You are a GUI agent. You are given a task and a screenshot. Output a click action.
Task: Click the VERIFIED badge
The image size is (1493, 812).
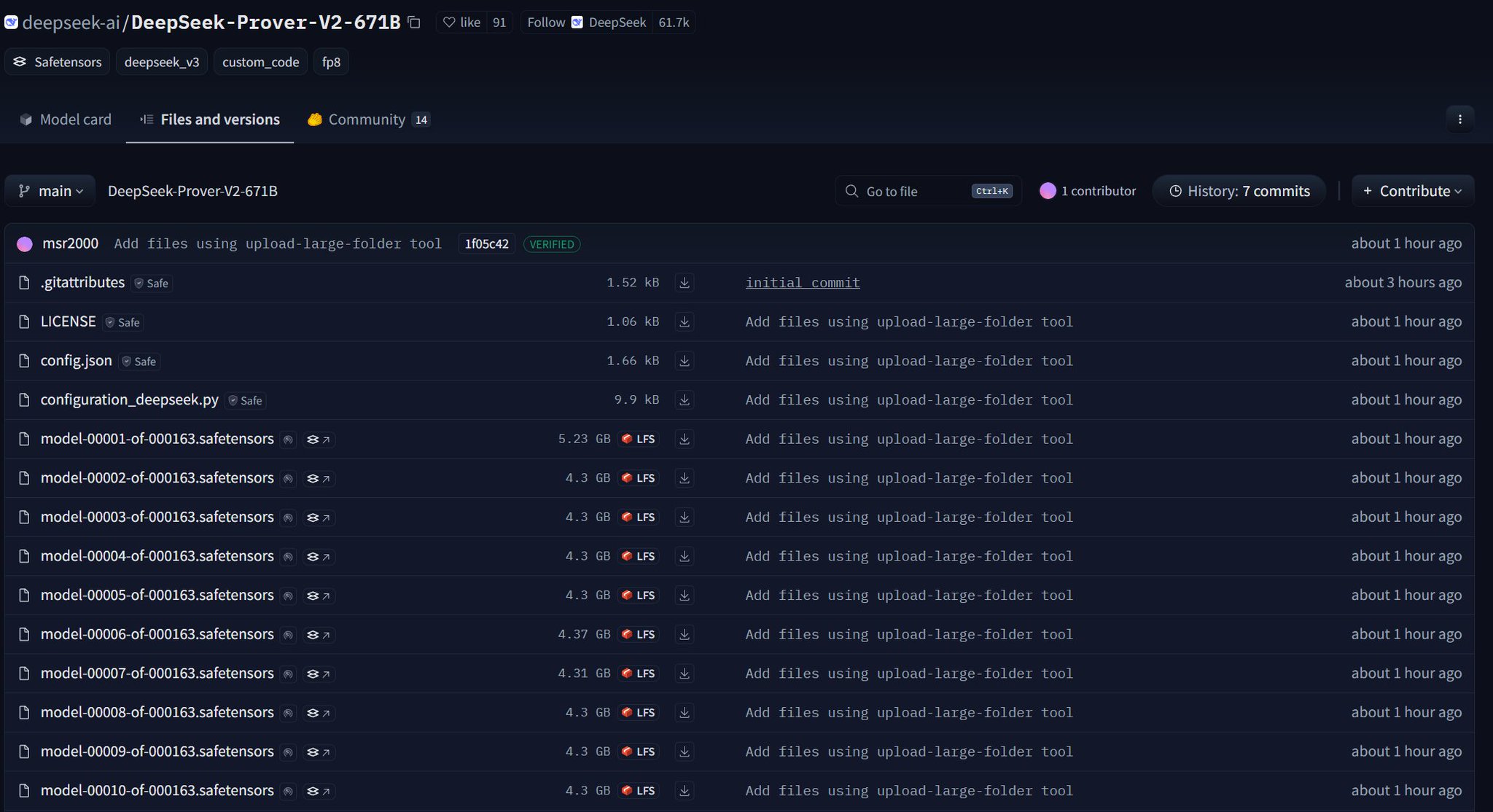(552, 244)
